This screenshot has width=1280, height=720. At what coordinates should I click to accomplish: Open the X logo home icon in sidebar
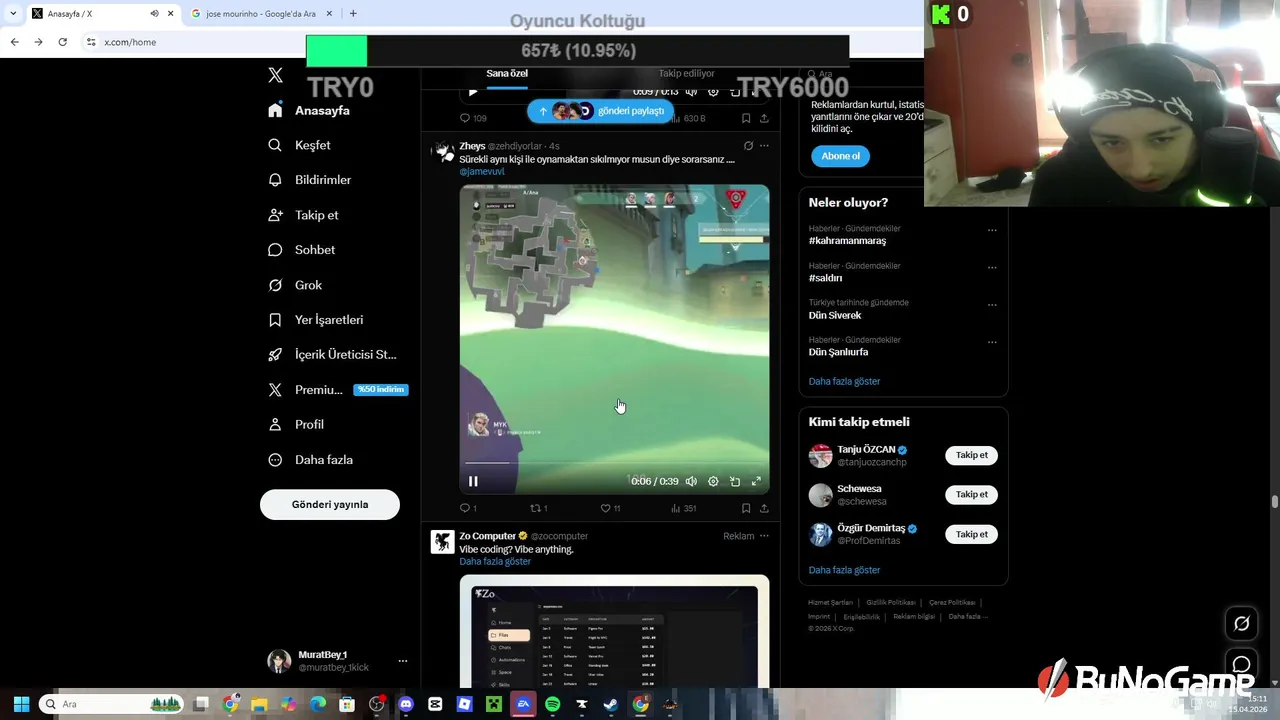(275, 75)
